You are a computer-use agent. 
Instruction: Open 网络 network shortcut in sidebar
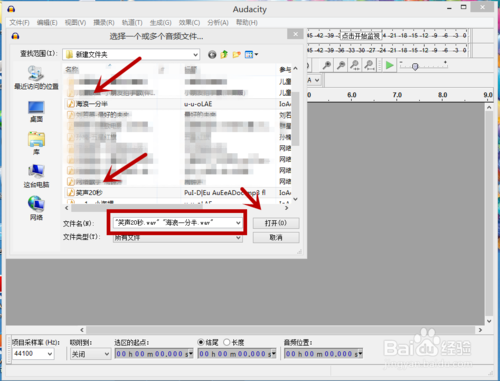36,208
